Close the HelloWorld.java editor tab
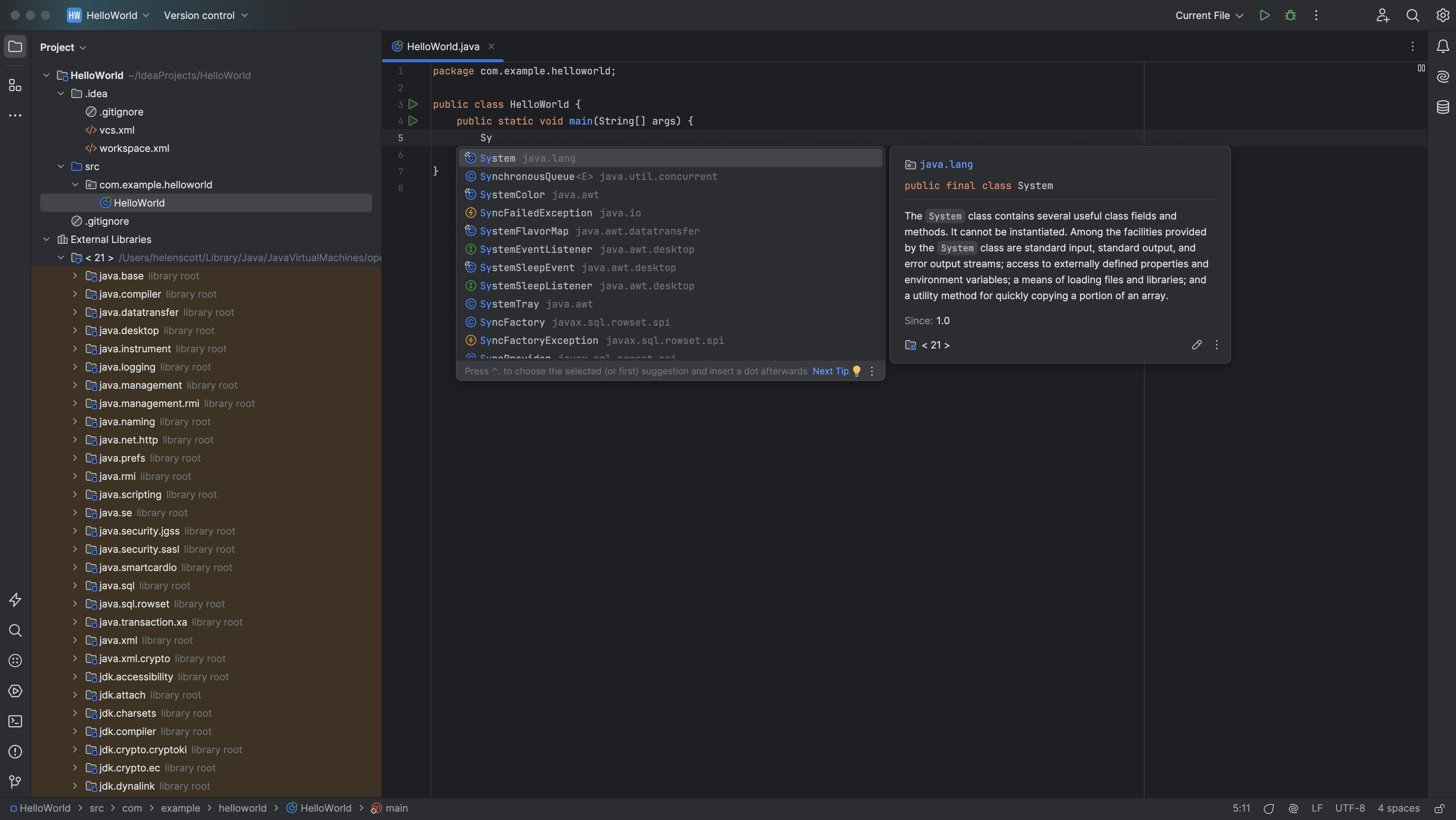This screenshot has width=1456, height=820. [x=491, y=46]
